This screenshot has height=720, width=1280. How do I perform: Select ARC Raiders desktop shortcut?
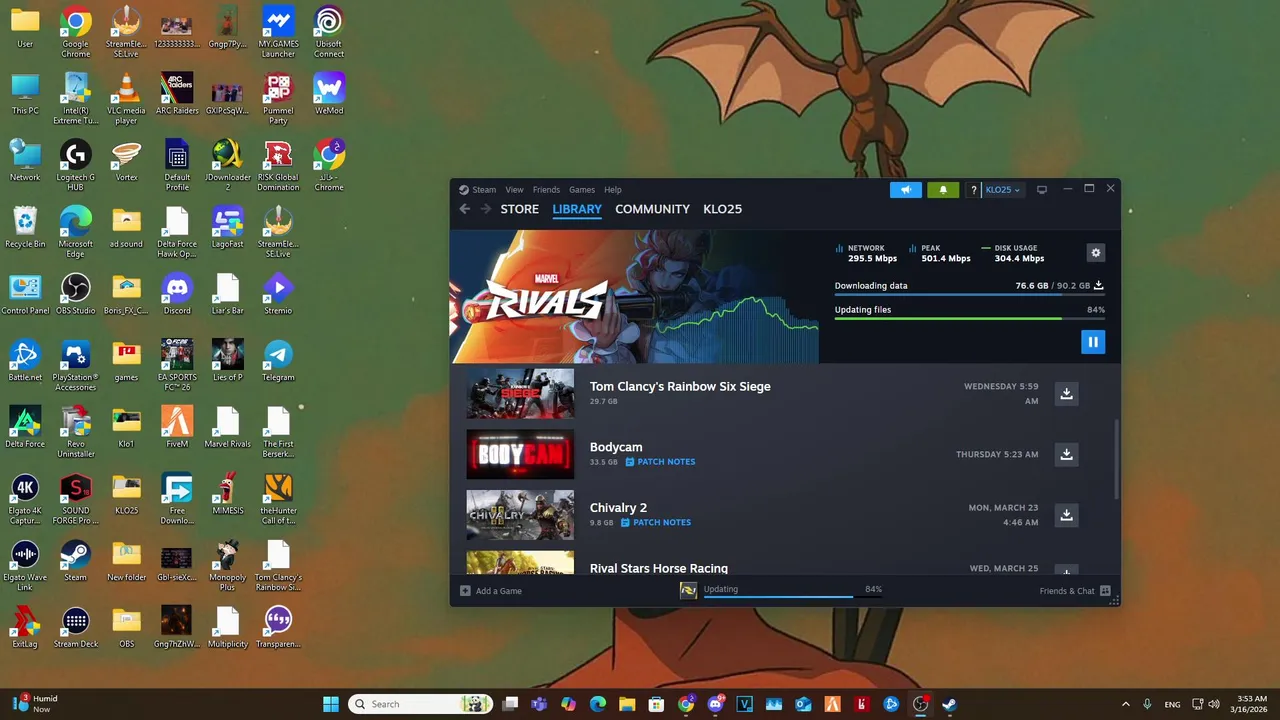(x=177, y=94)
